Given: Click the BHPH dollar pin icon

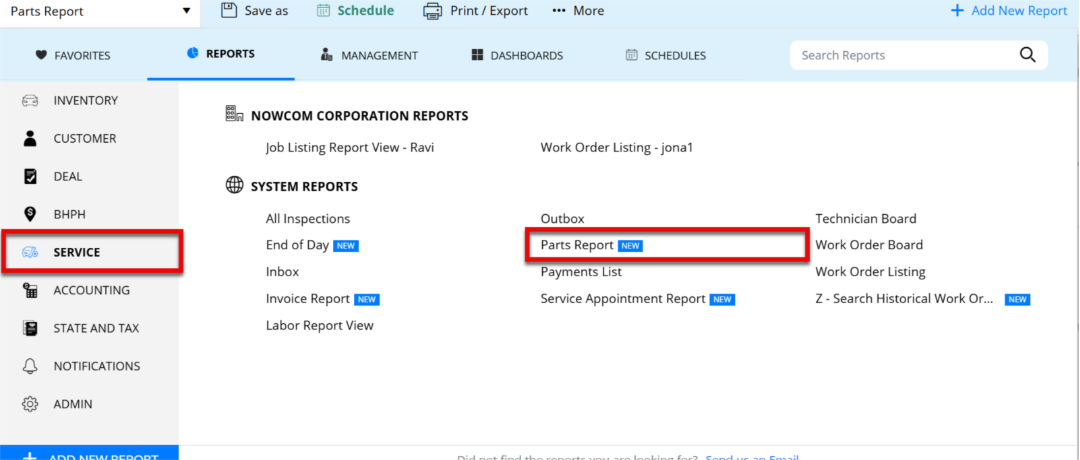Looking at the screenshot, I should [30, 215].
